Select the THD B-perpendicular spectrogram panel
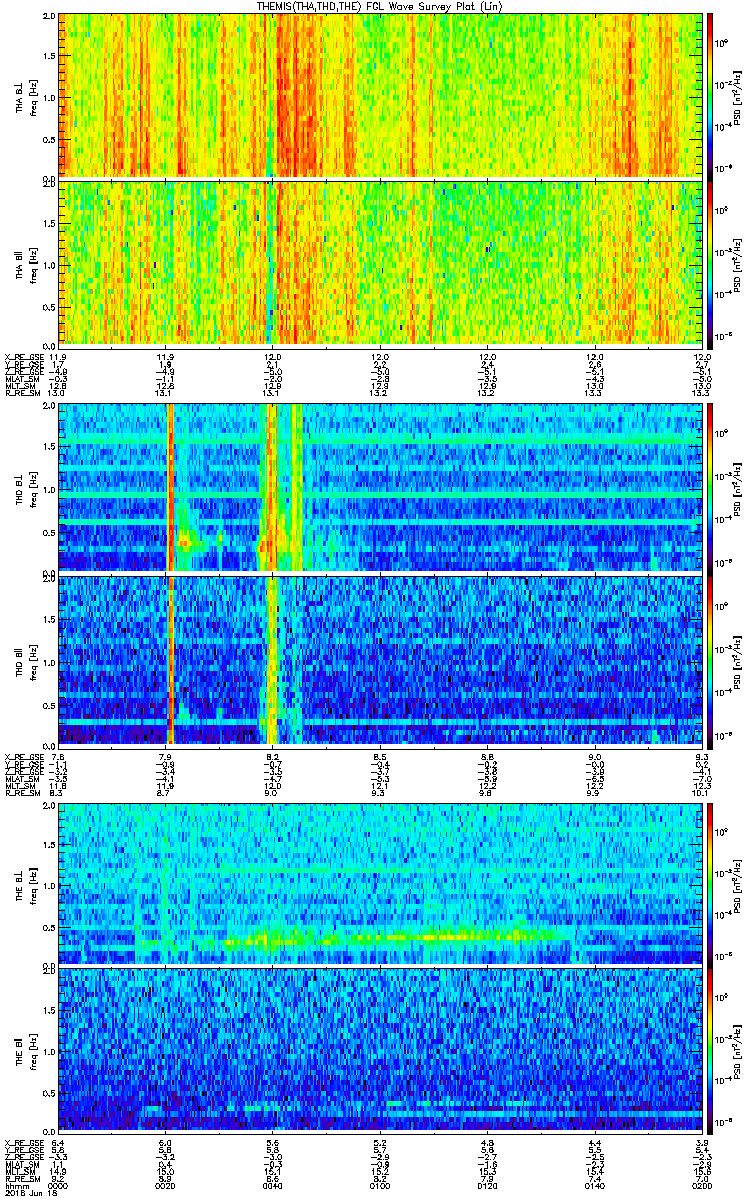 [380, 487]
